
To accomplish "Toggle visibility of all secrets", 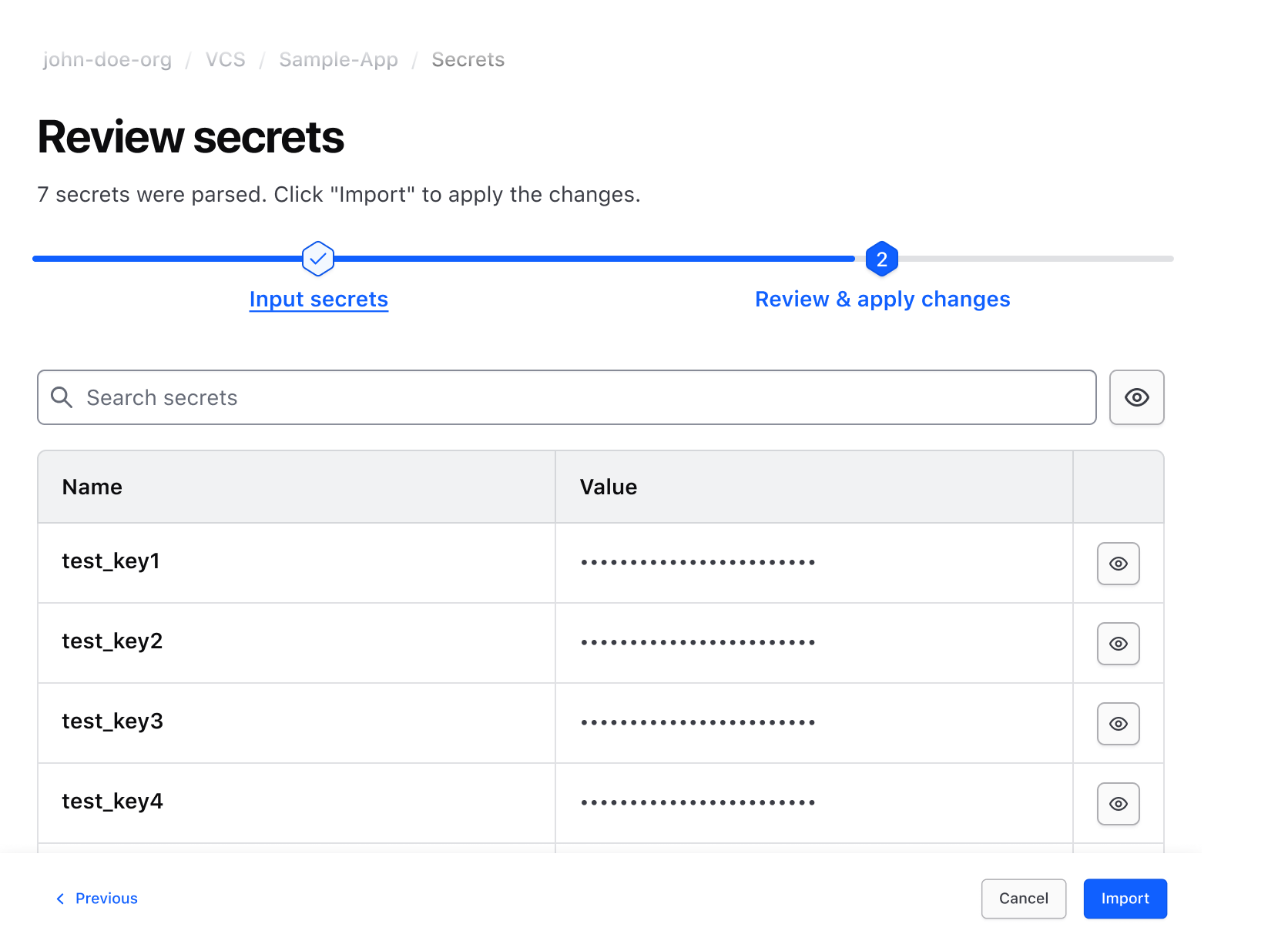I will click(x=1136, y=397).
